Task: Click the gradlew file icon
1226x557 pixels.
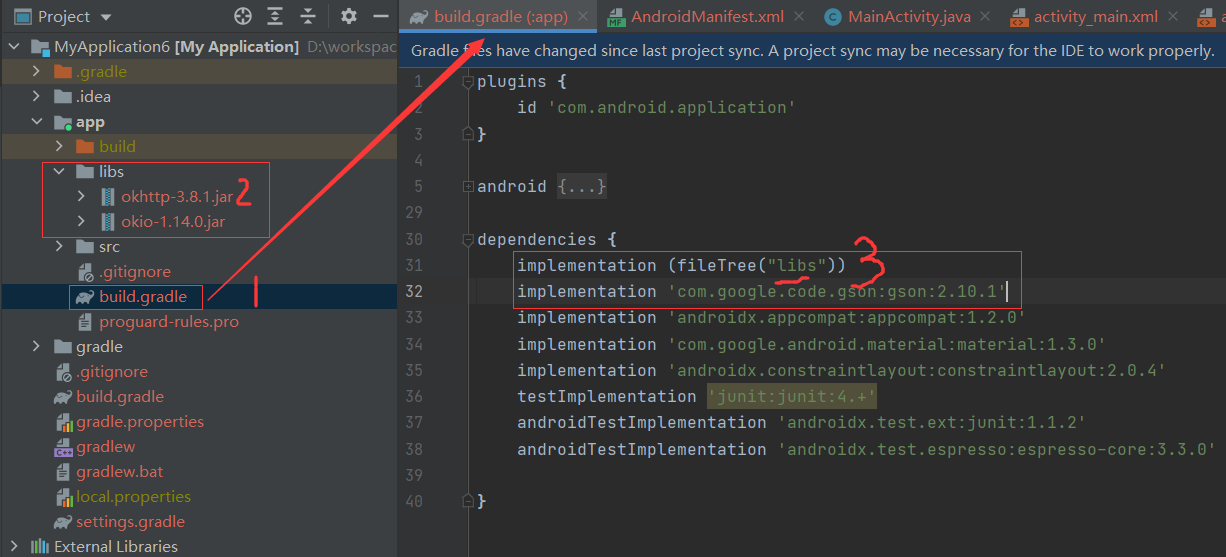Action: (x=63, y=447)
